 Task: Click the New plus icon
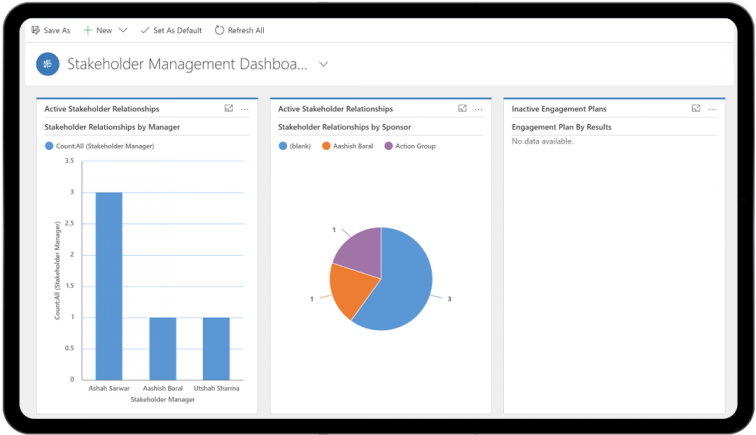[88, 31]
